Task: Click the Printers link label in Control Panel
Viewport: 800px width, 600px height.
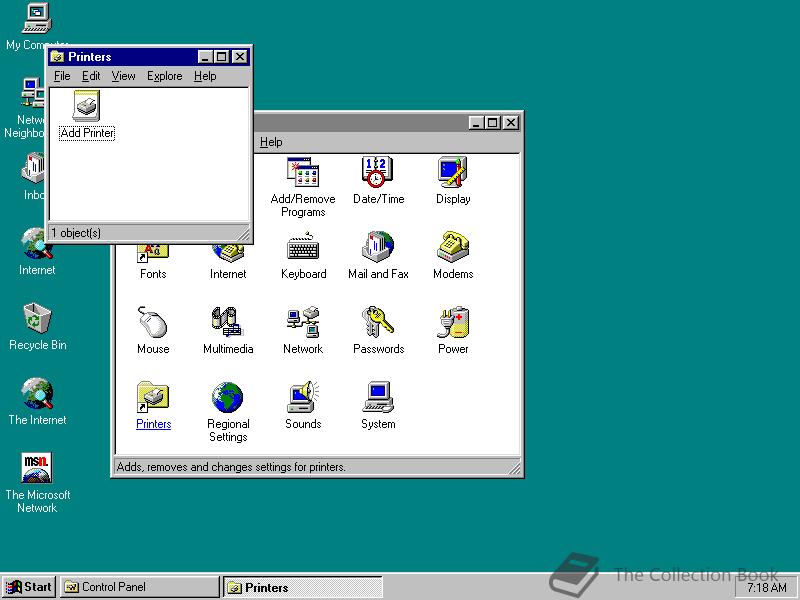Action: point(154,424)
